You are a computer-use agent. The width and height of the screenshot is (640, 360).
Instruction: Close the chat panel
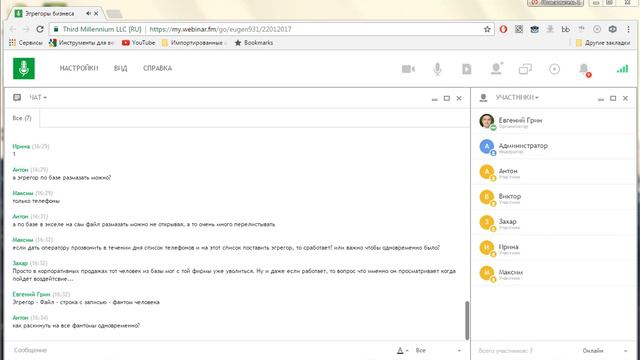coord(459,98)
